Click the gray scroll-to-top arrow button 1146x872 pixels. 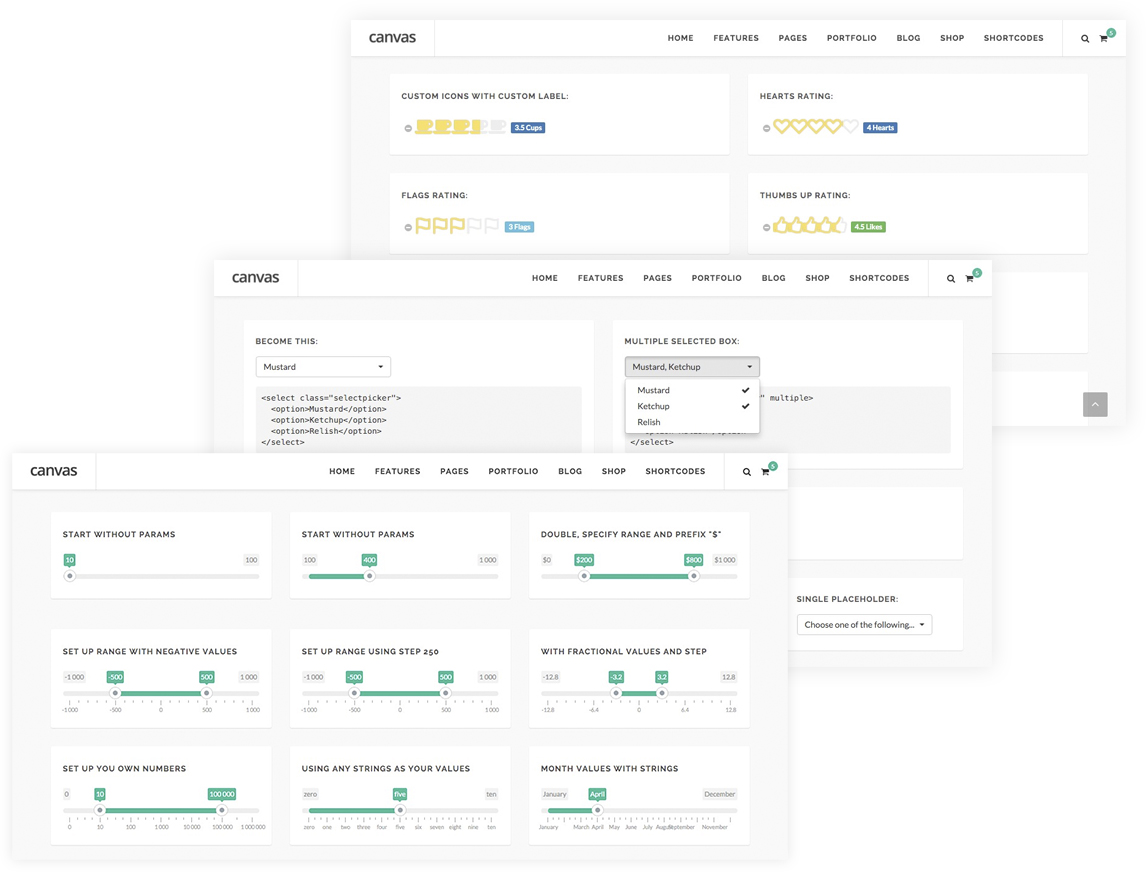(1095, 404)
